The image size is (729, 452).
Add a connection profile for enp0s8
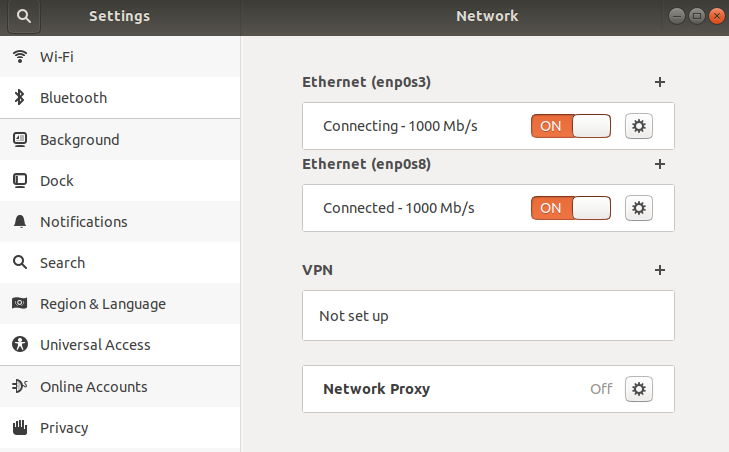[x=660, y=164]
